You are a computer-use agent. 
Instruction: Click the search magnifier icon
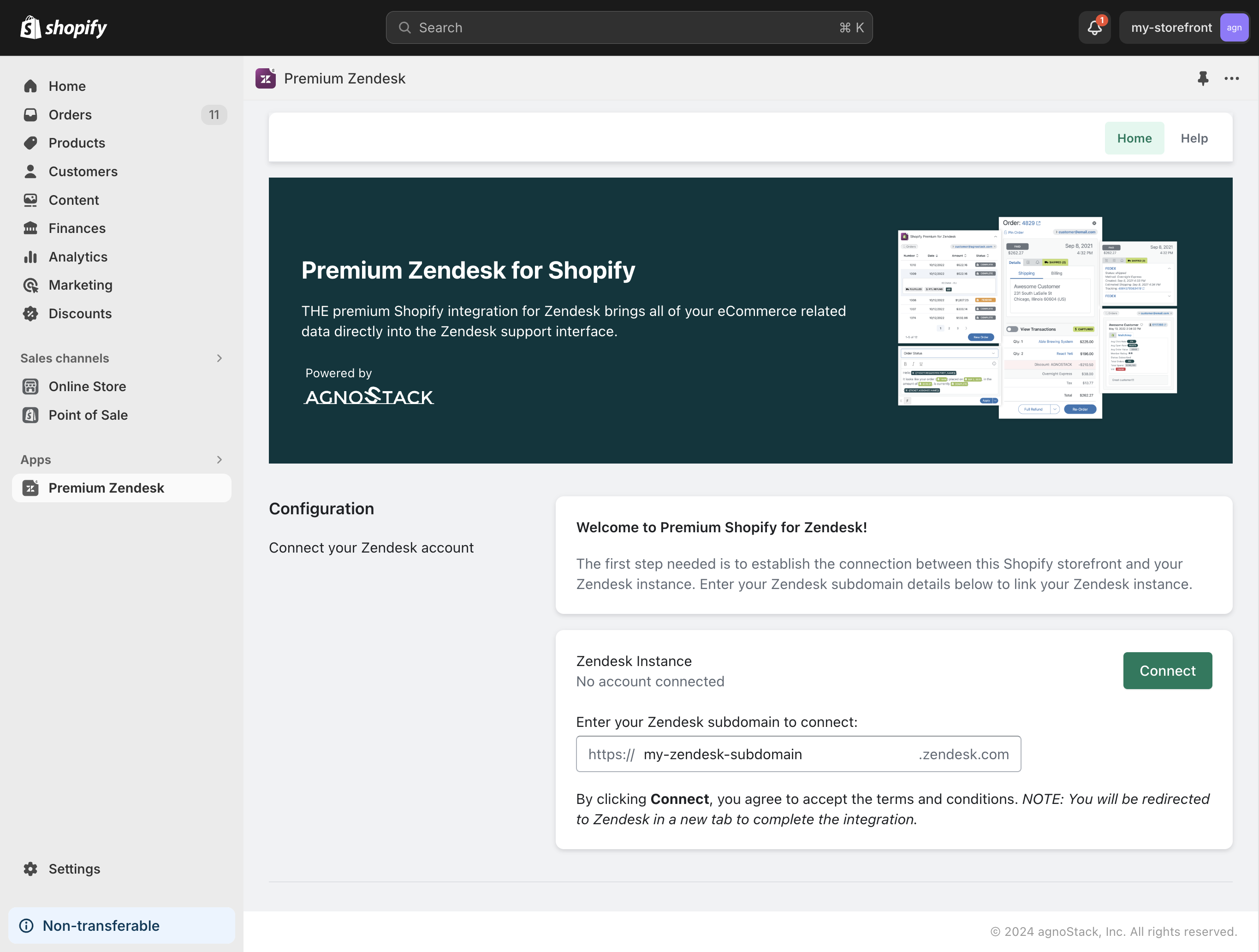(x=405, y=27)
